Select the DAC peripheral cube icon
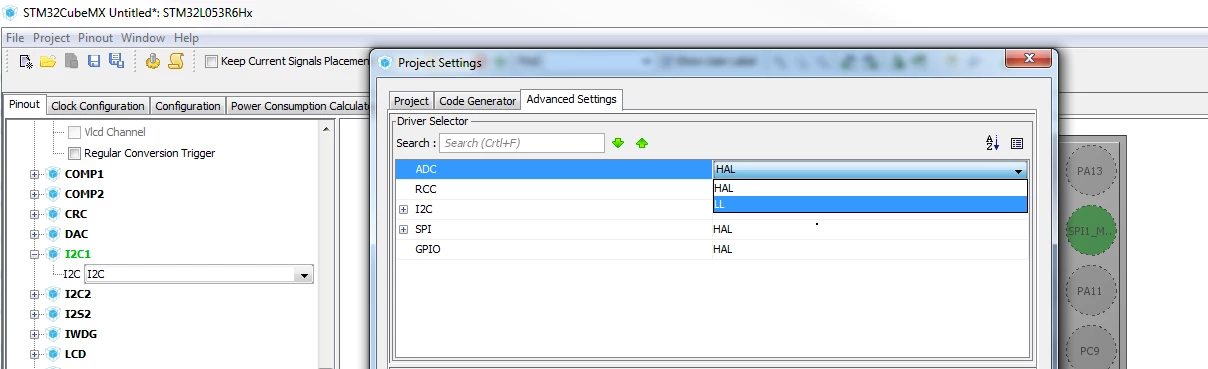Viewport: 1208px width, 369px height. (53, 234)
